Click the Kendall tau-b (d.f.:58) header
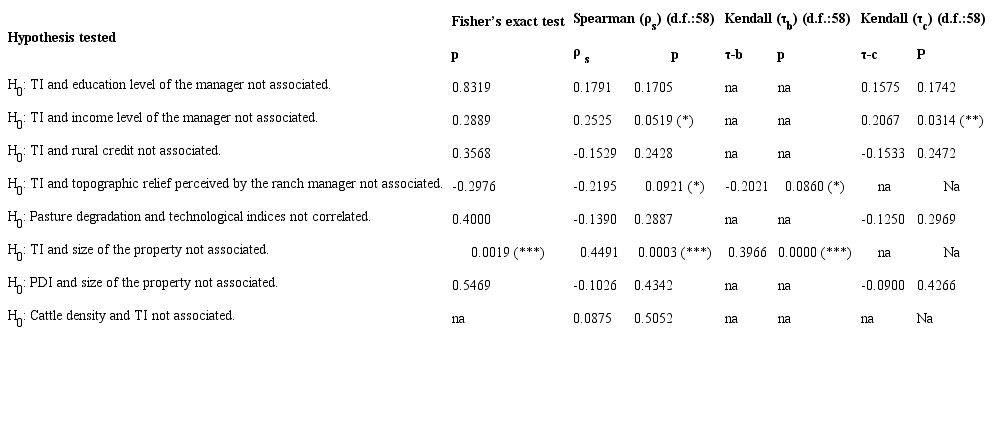Viewport: 995px width, 446px height. click(x=787, y=20)
